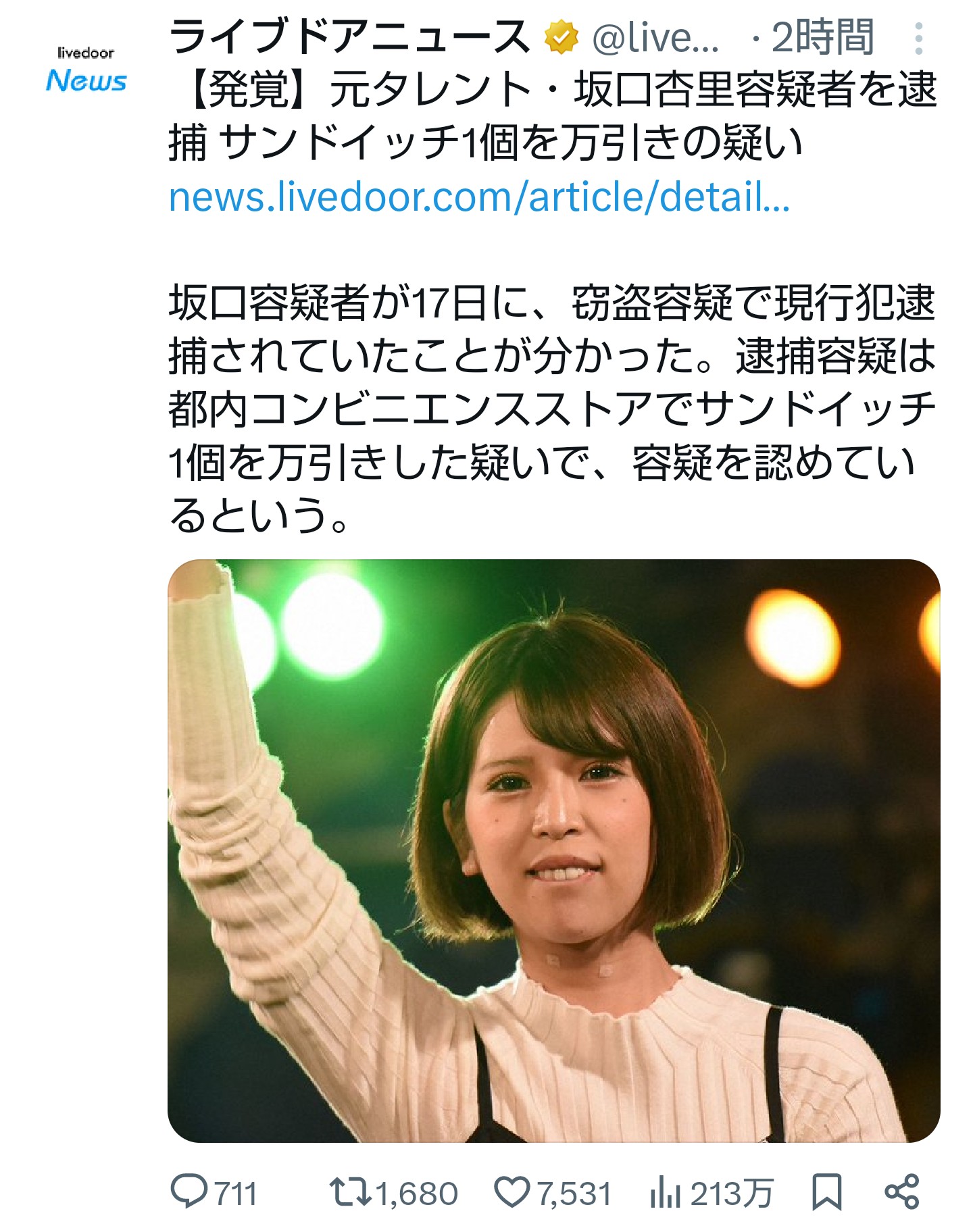
Task: Open the attached photo of the woman
Action: point(554,851)
